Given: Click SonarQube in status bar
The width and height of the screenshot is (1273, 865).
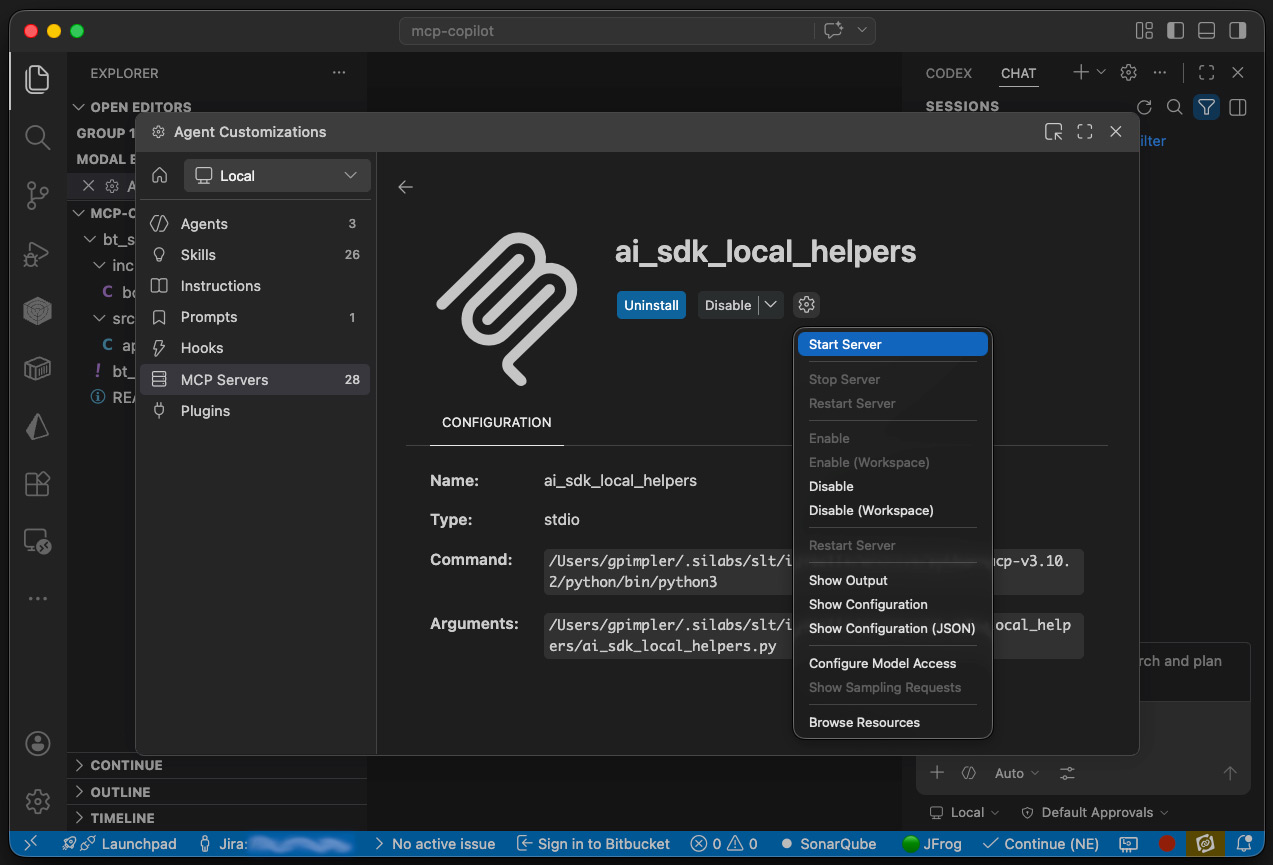Looking at the screenshot, I should click(828, 844).
